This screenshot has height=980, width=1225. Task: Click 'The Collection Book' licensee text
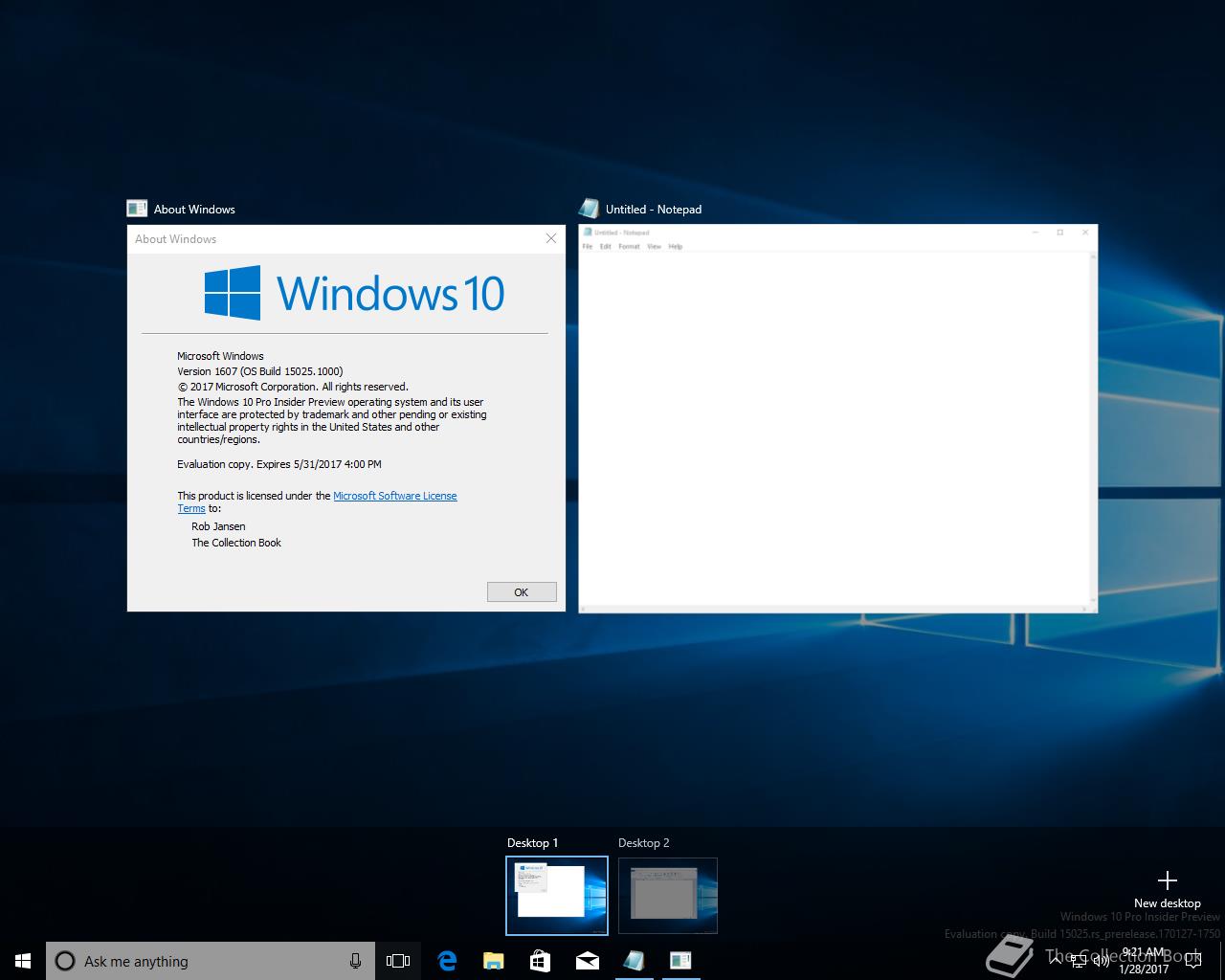[x=236, y=543]
